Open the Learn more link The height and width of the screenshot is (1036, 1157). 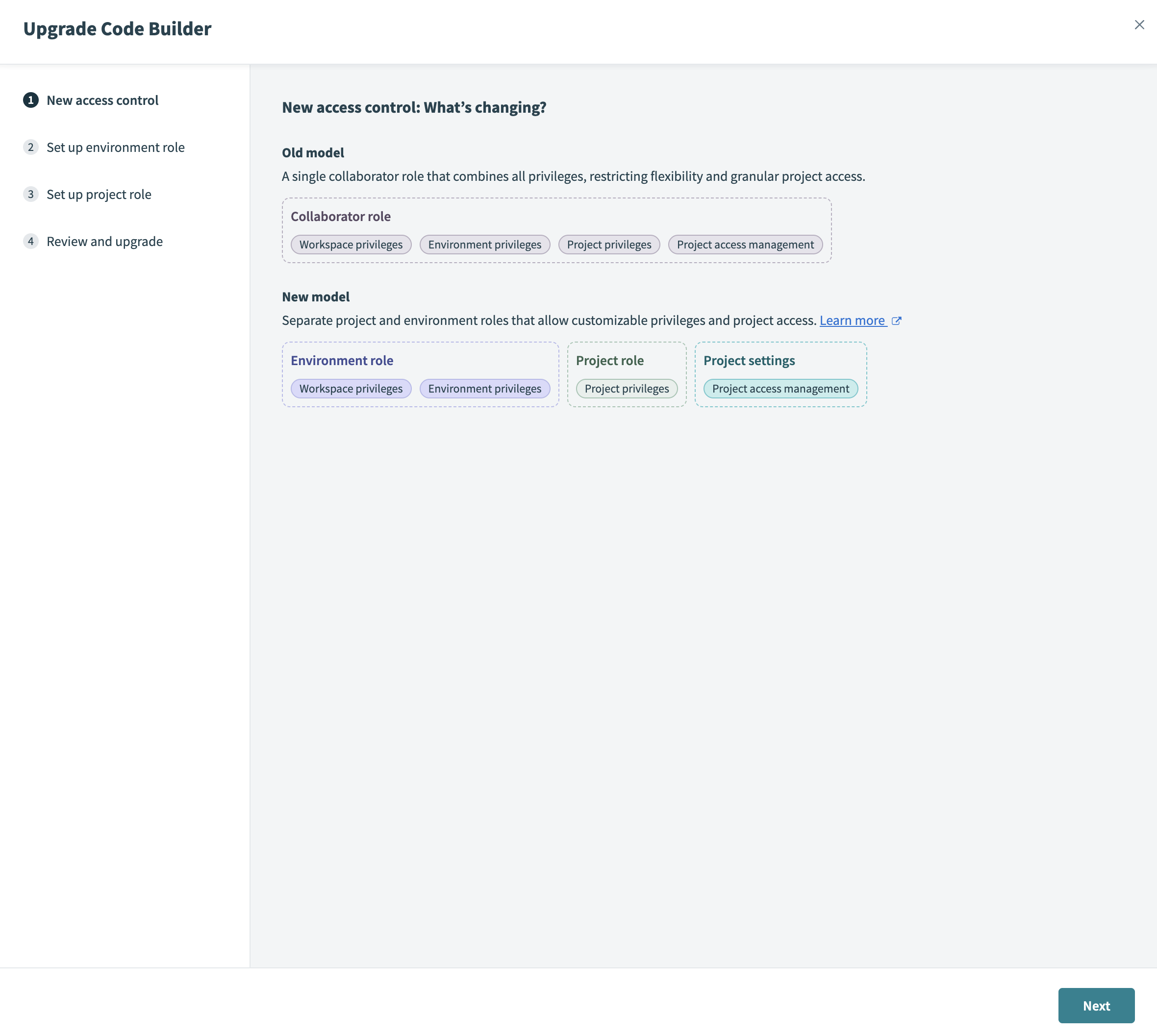(852, 321)
